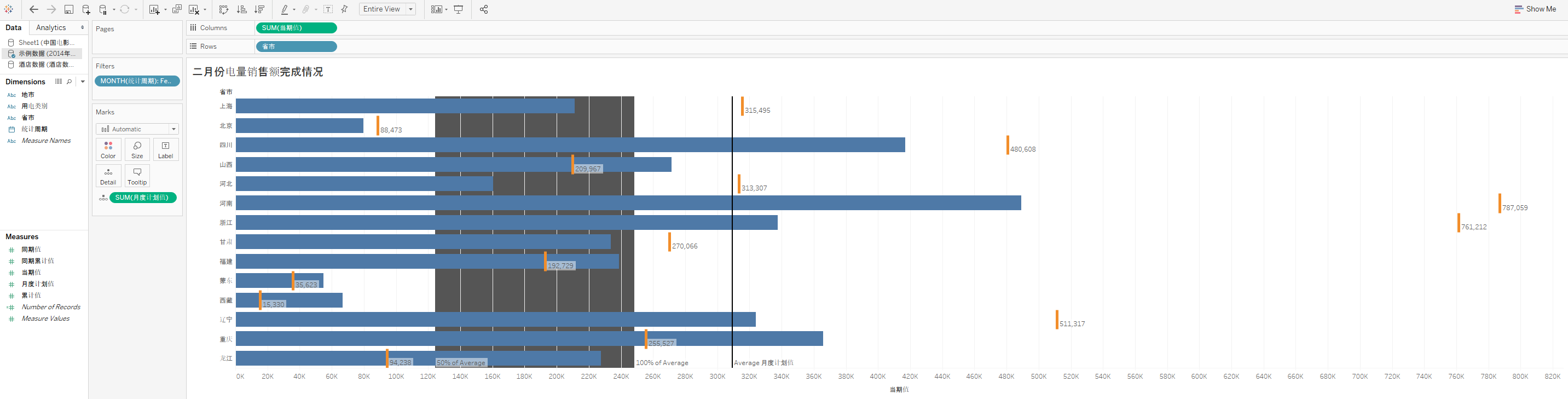The width and height of the screenshot is (1568, 399).
Task: Open the Color marks card
Action: (x=108, y=149)
